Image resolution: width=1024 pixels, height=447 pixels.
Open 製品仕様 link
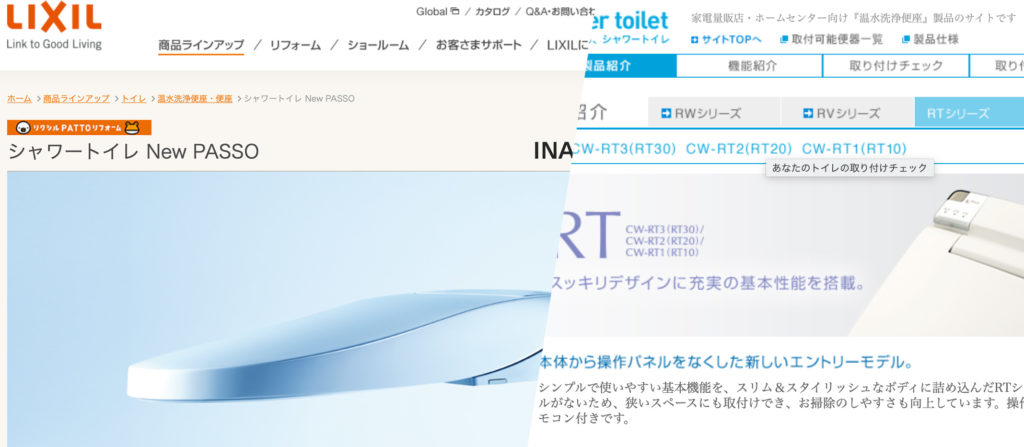[x=931, y=39]
